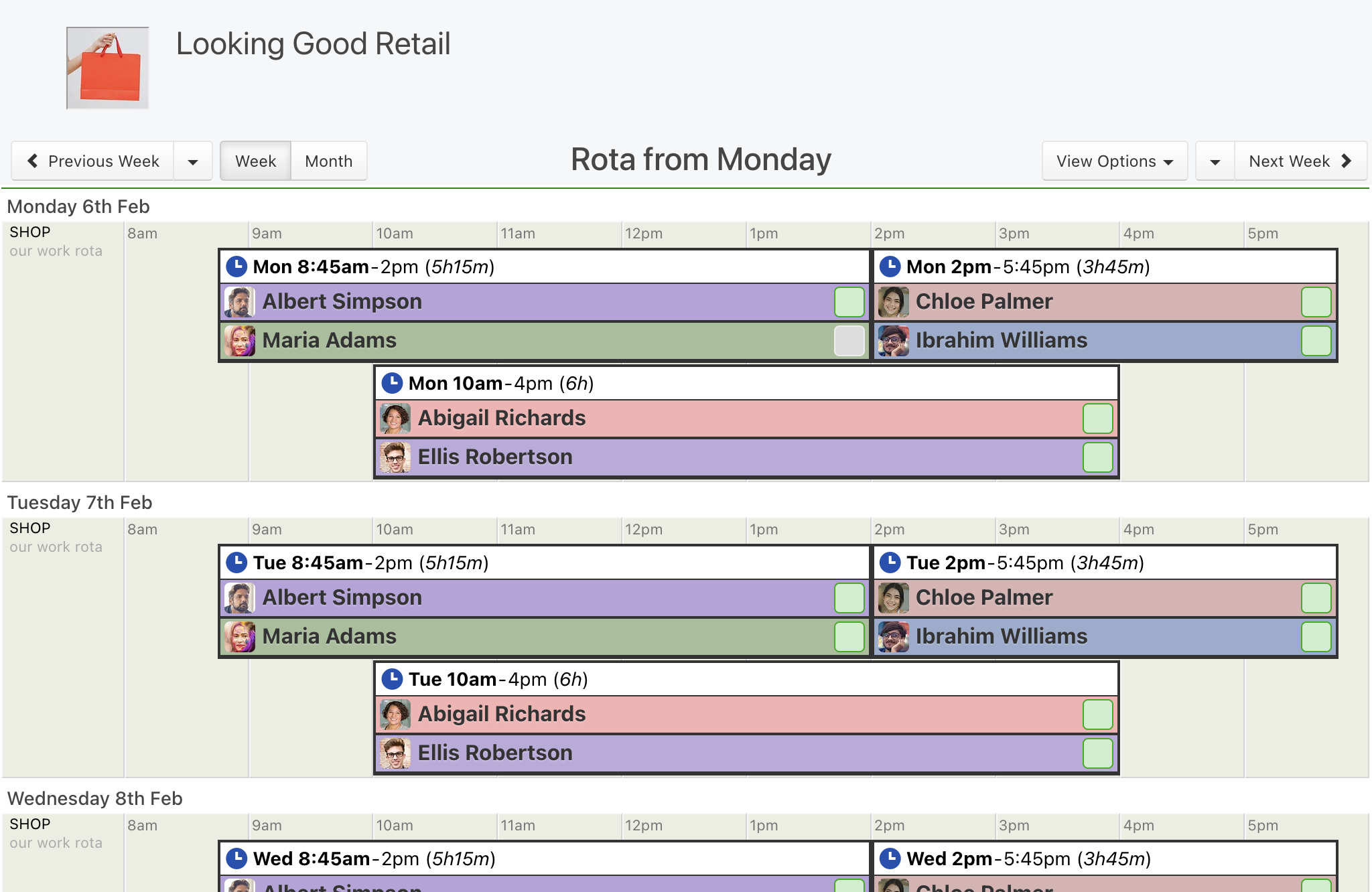This screenshot has width=1372, height=892.
Task: Click Ibrahim Williams' avatar on Tuesday
Action: (x=893, y=637)
